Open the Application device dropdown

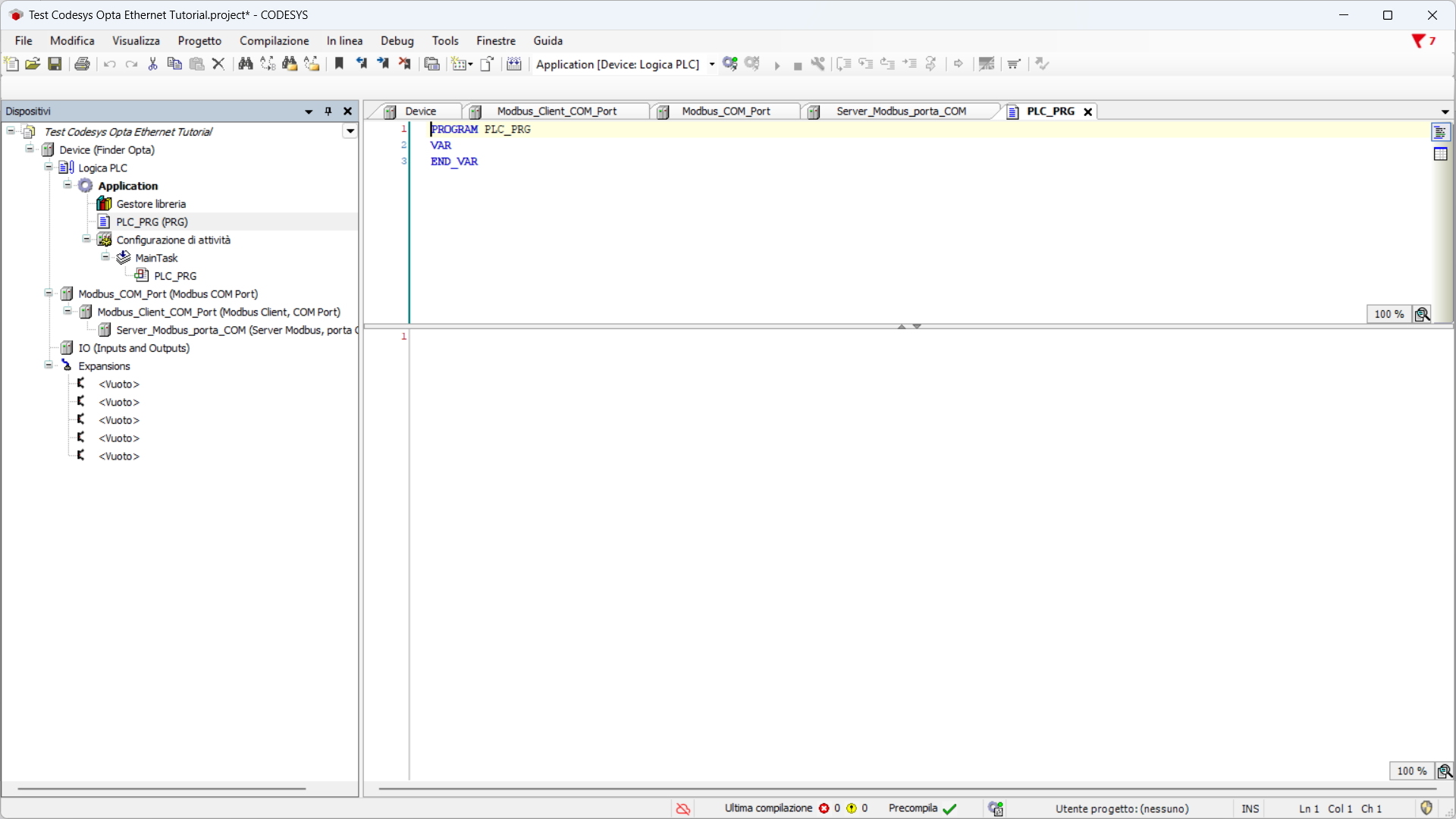pyautogui.click(x=711, y=64)
